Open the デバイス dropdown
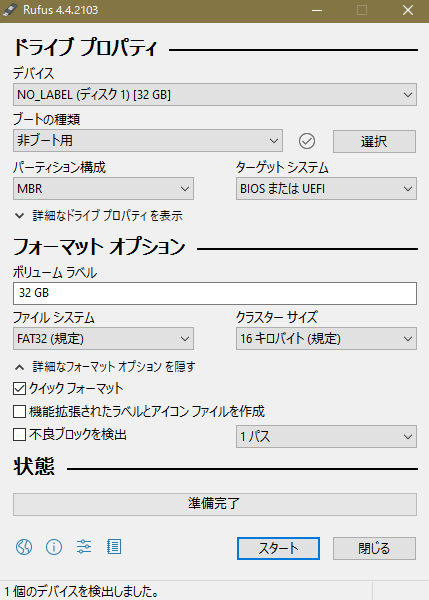The width and height of the screenshot is (429, 600). click(215, 95)
